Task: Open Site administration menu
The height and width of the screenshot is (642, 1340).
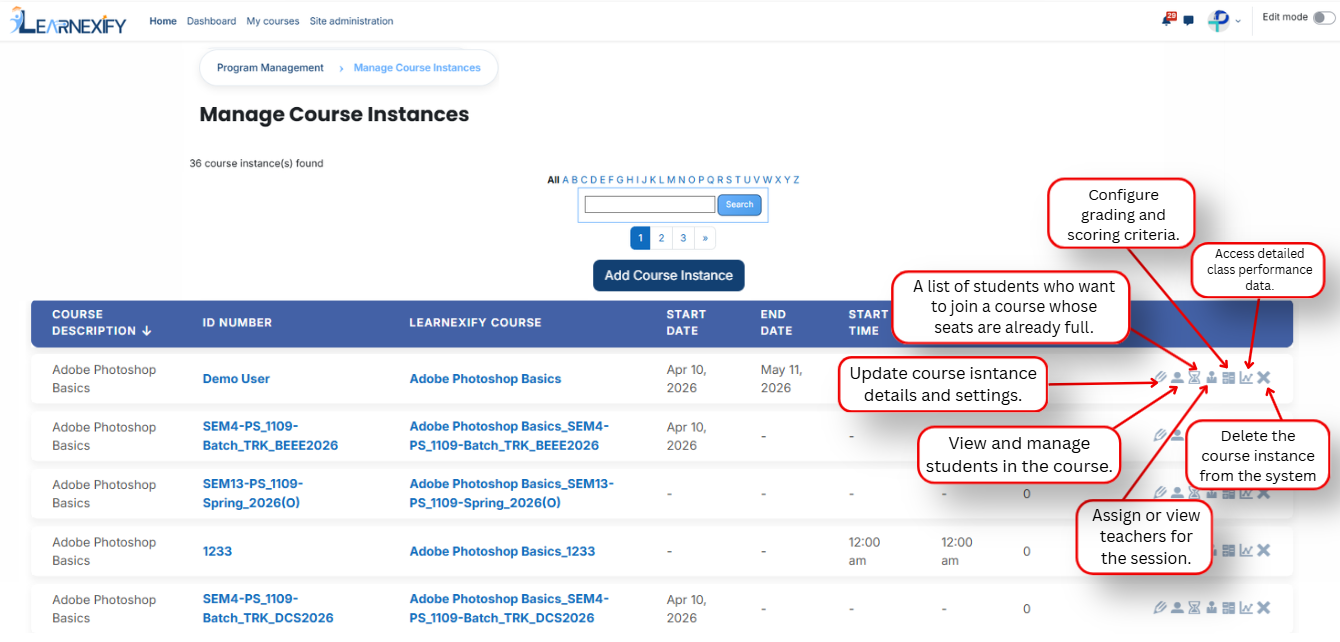Action: 351,21
